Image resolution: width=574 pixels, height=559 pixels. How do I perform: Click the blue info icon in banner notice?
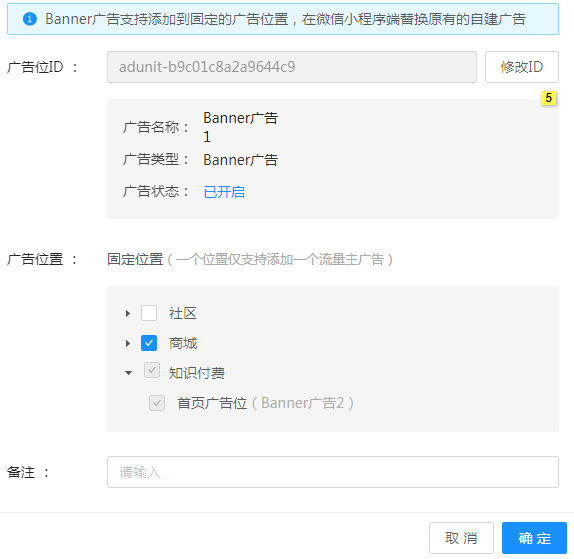click(30, 19)
